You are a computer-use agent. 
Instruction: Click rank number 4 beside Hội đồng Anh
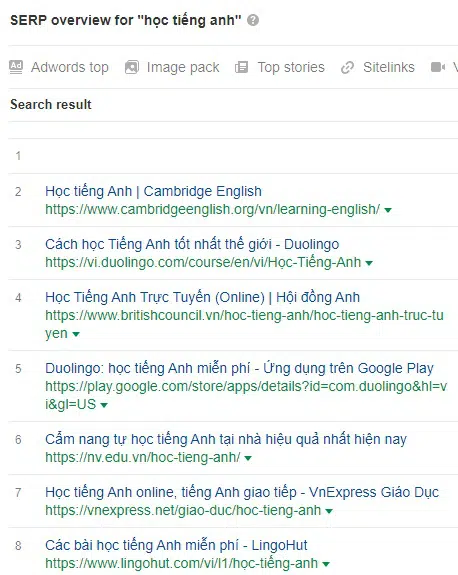coord(18,297)
